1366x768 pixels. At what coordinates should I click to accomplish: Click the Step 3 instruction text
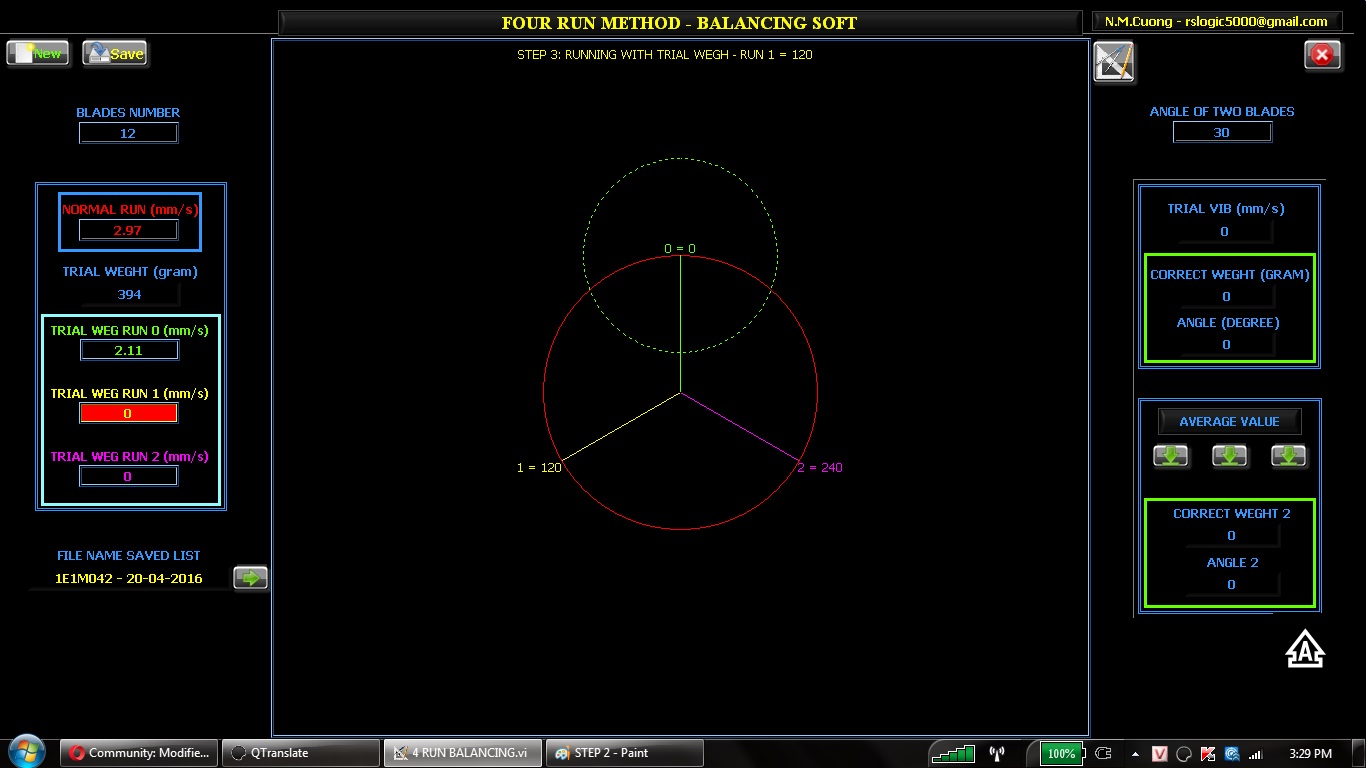click(x=665, y=55)
